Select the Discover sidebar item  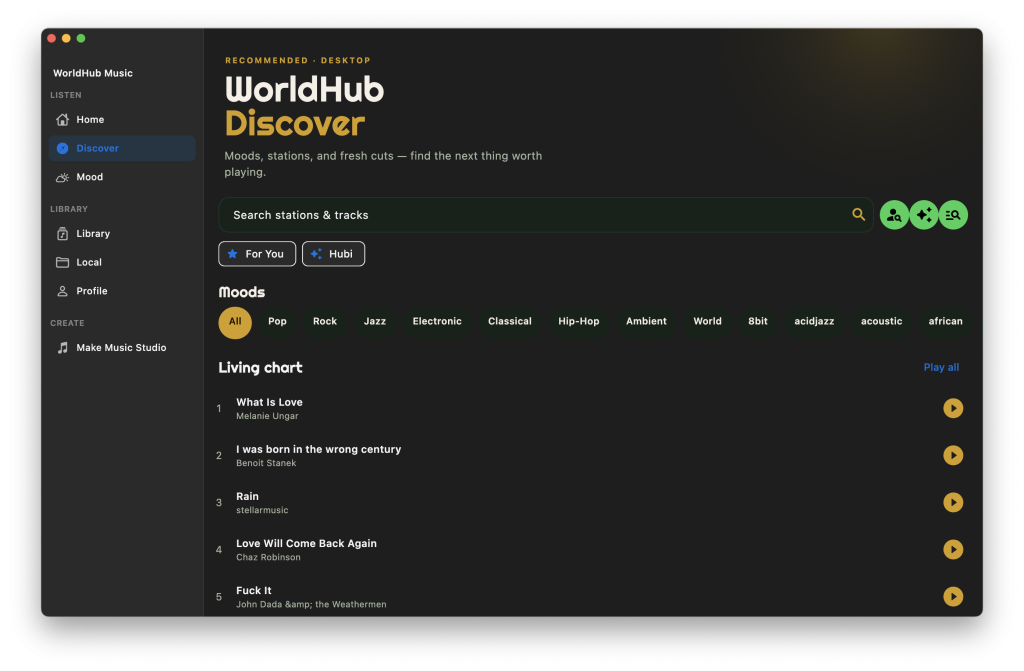(x=121, y=148)
